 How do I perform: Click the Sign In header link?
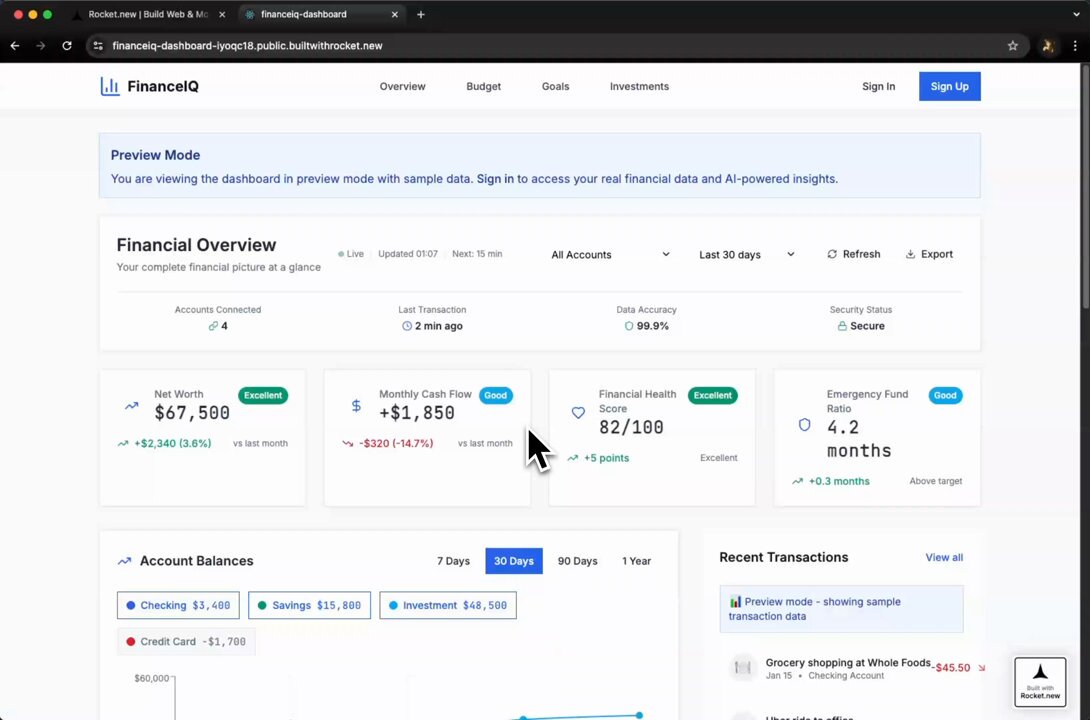coord(879,86)
